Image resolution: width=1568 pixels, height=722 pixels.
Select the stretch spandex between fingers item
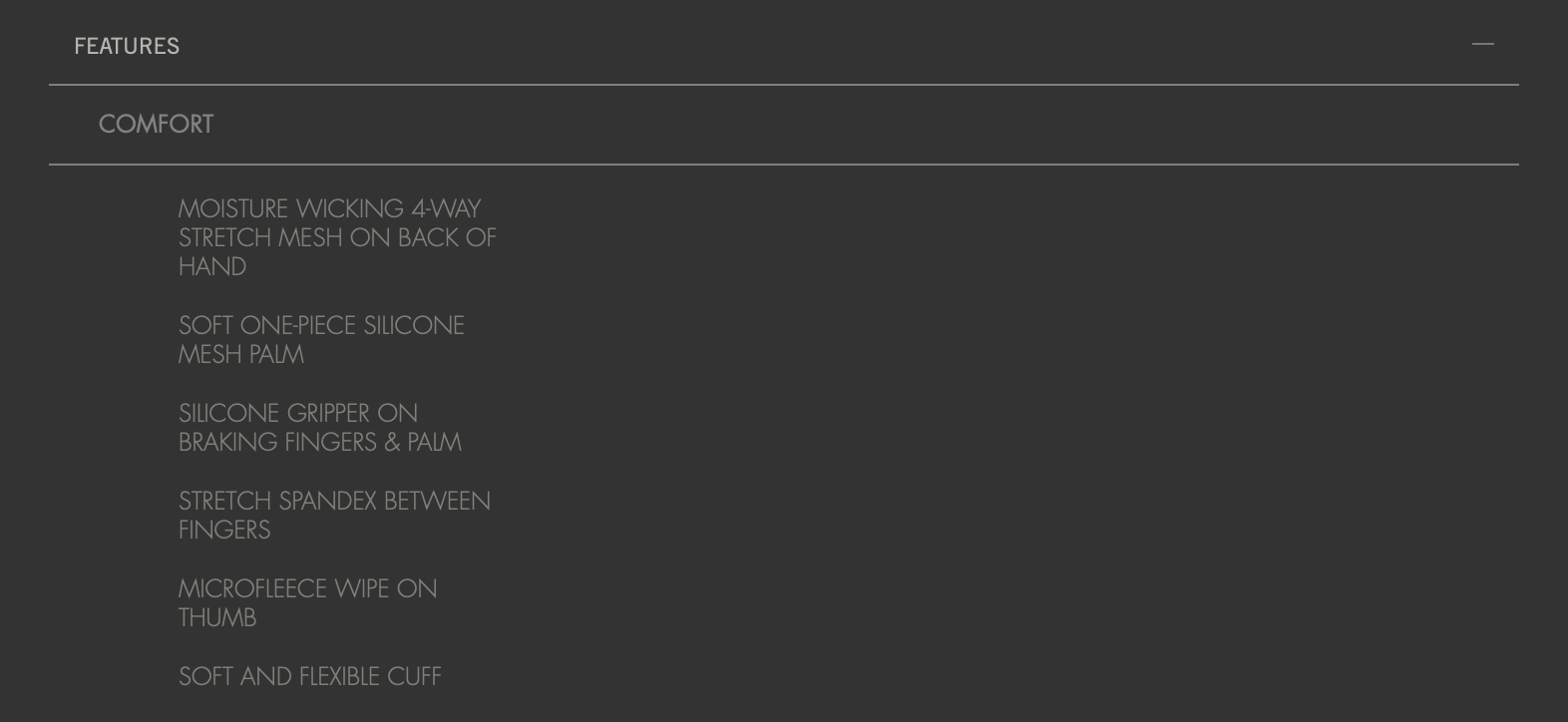click(x=334, y=516)
